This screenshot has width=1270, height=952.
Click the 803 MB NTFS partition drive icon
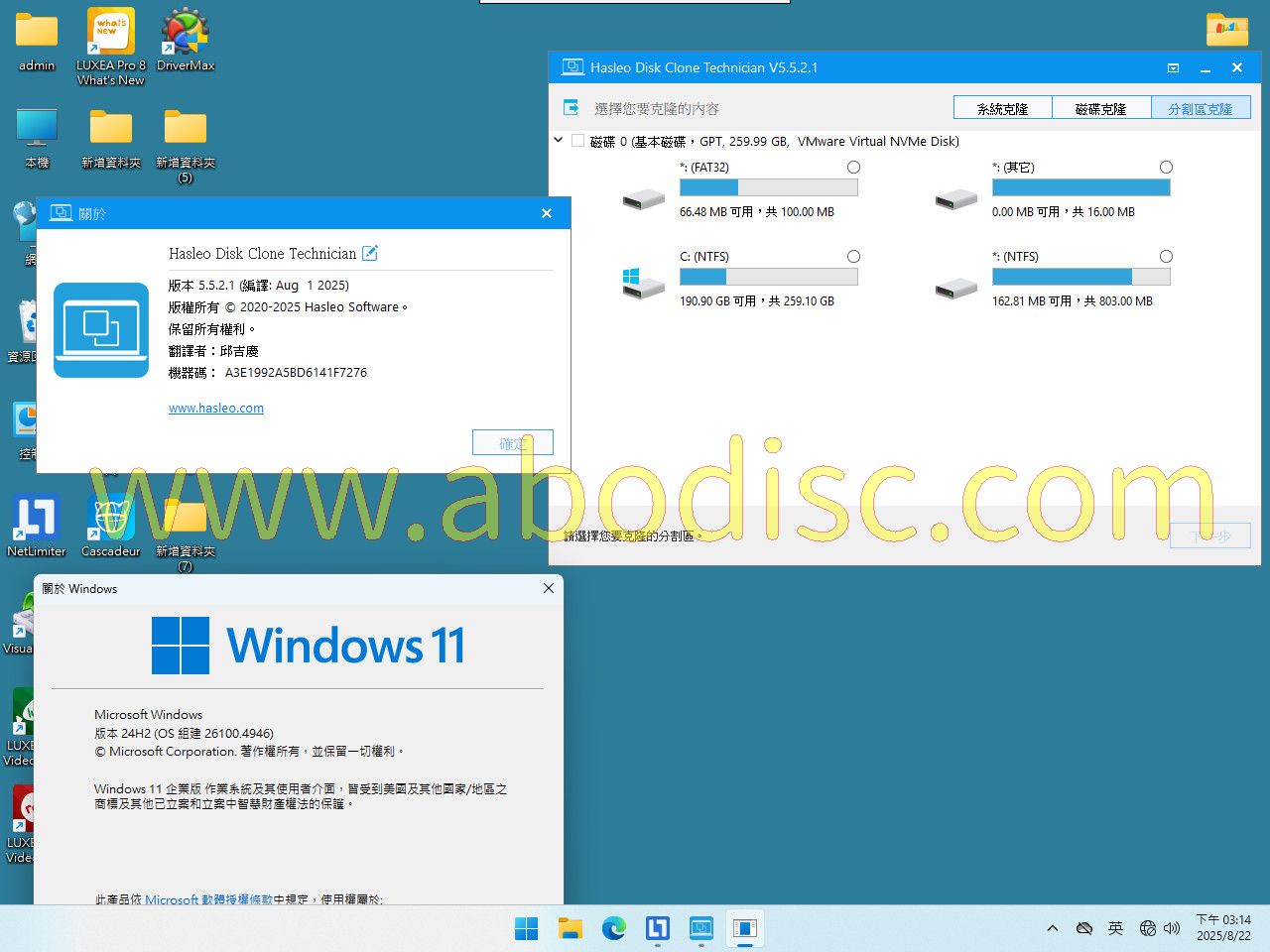tap(956, 289)
